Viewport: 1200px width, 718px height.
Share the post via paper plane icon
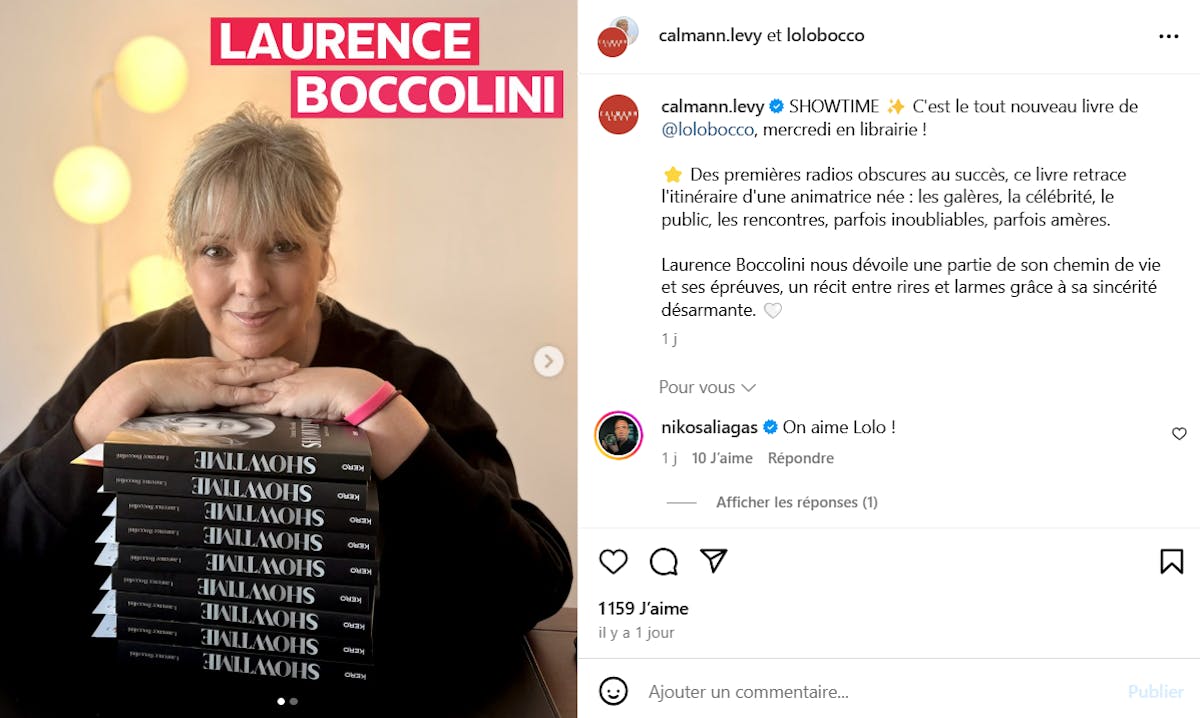coord(713,561)
